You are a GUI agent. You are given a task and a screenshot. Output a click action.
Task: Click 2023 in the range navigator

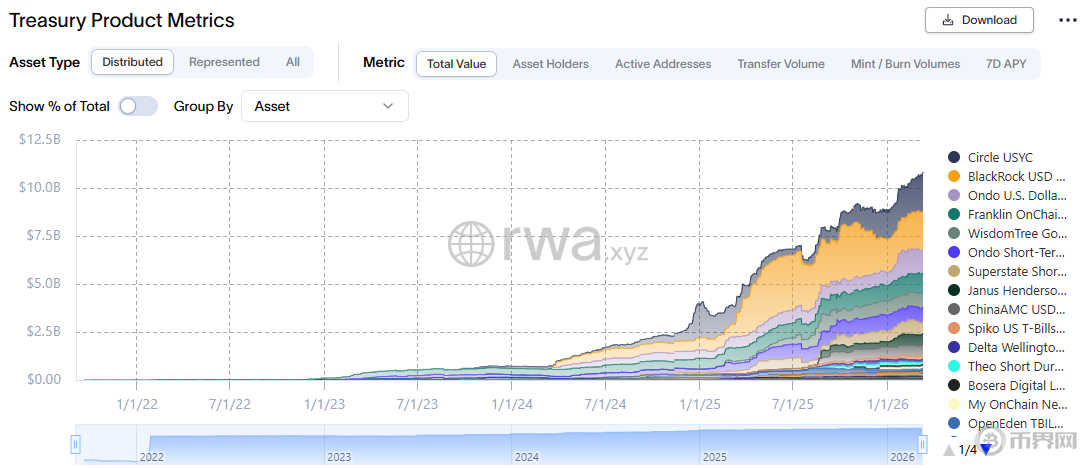(339, 458)
